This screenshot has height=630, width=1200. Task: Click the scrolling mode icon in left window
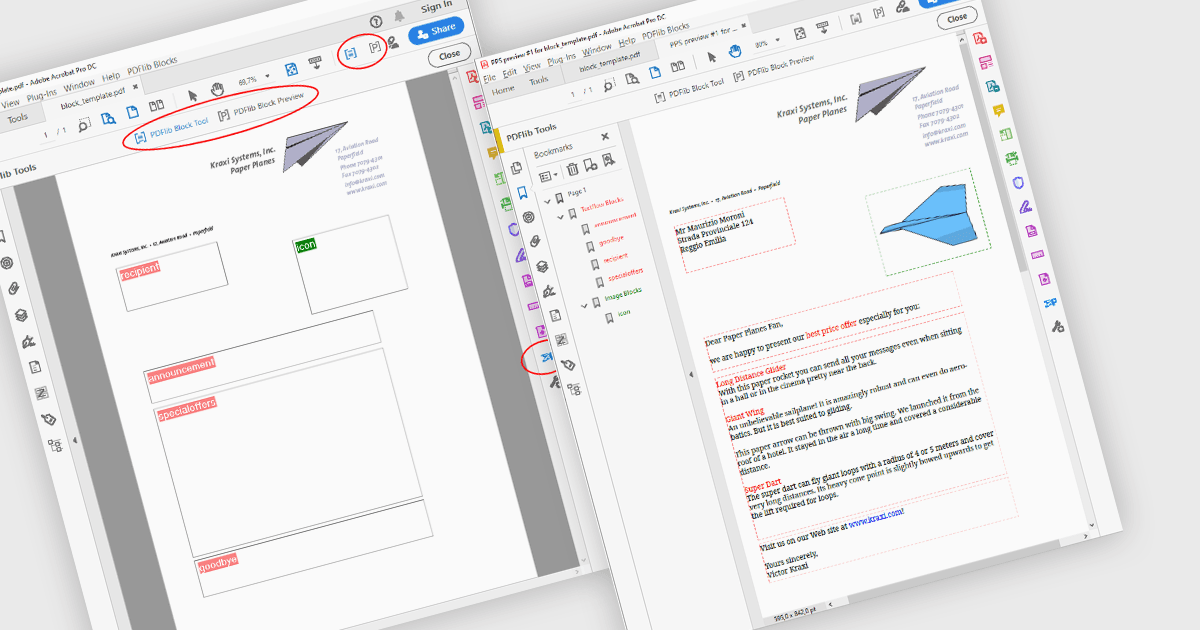pos(316,65)
